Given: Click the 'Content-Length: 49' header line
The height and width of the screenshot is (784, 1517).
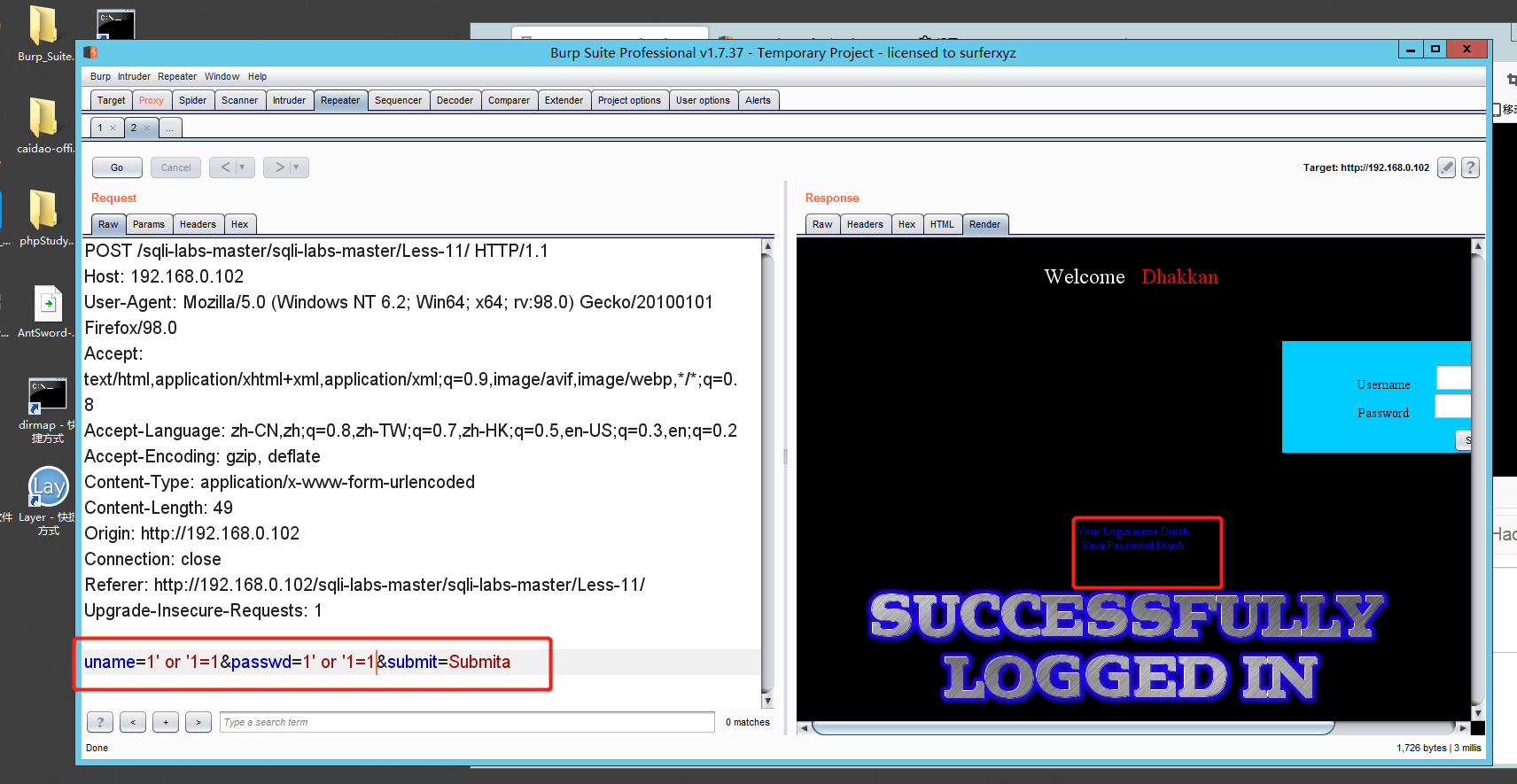Looking at the screenshot, I should 159,508.
